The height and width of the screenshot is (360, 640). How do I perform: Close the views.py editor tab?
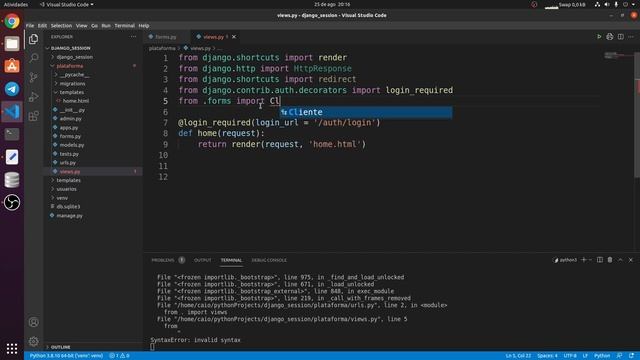(x=234, y=37)
